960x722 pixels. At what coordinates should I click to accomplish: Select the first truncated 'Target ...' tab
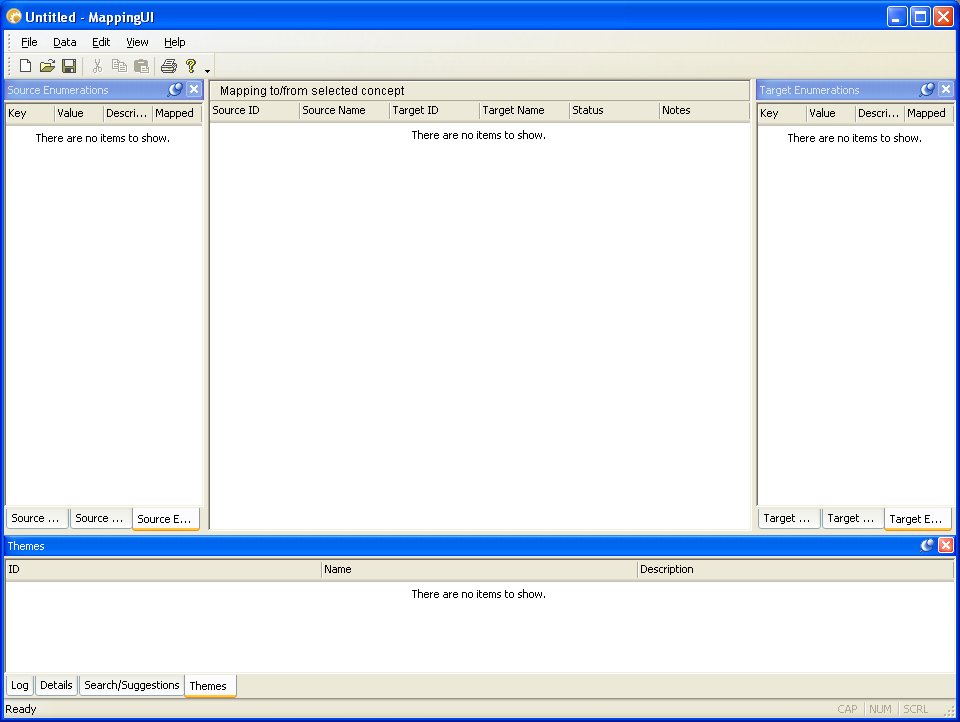(x=787, y=518)
